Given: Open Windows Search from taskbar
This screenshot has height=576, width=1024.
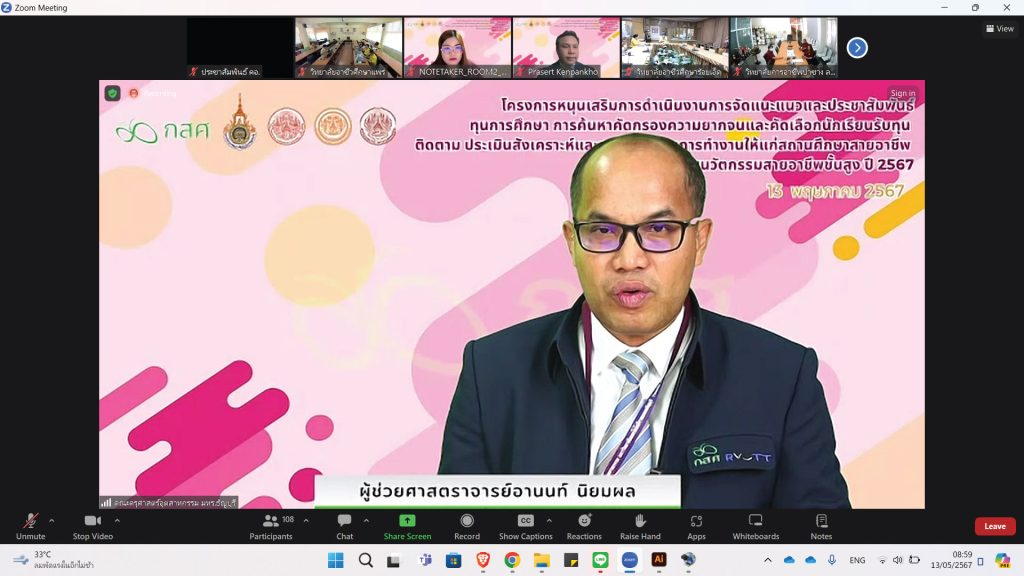Looking at the screenshot, I should tap(366, 560).
